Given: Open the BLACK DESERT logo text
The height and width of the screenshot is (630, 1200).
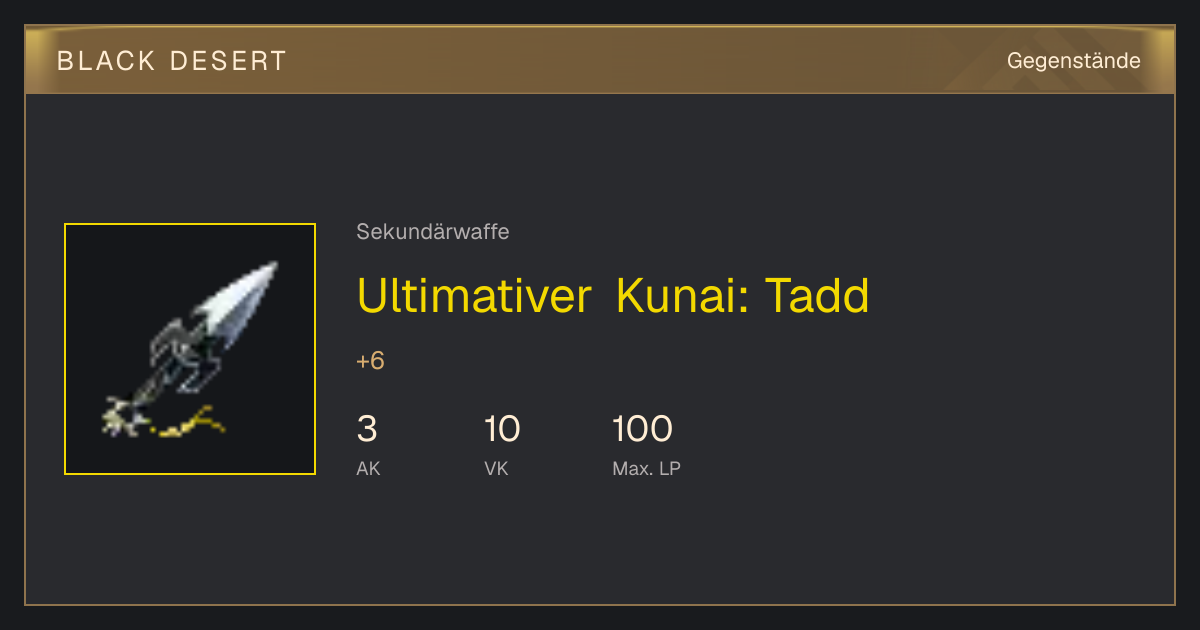Looking at the screenshot, I should (172, 61).
